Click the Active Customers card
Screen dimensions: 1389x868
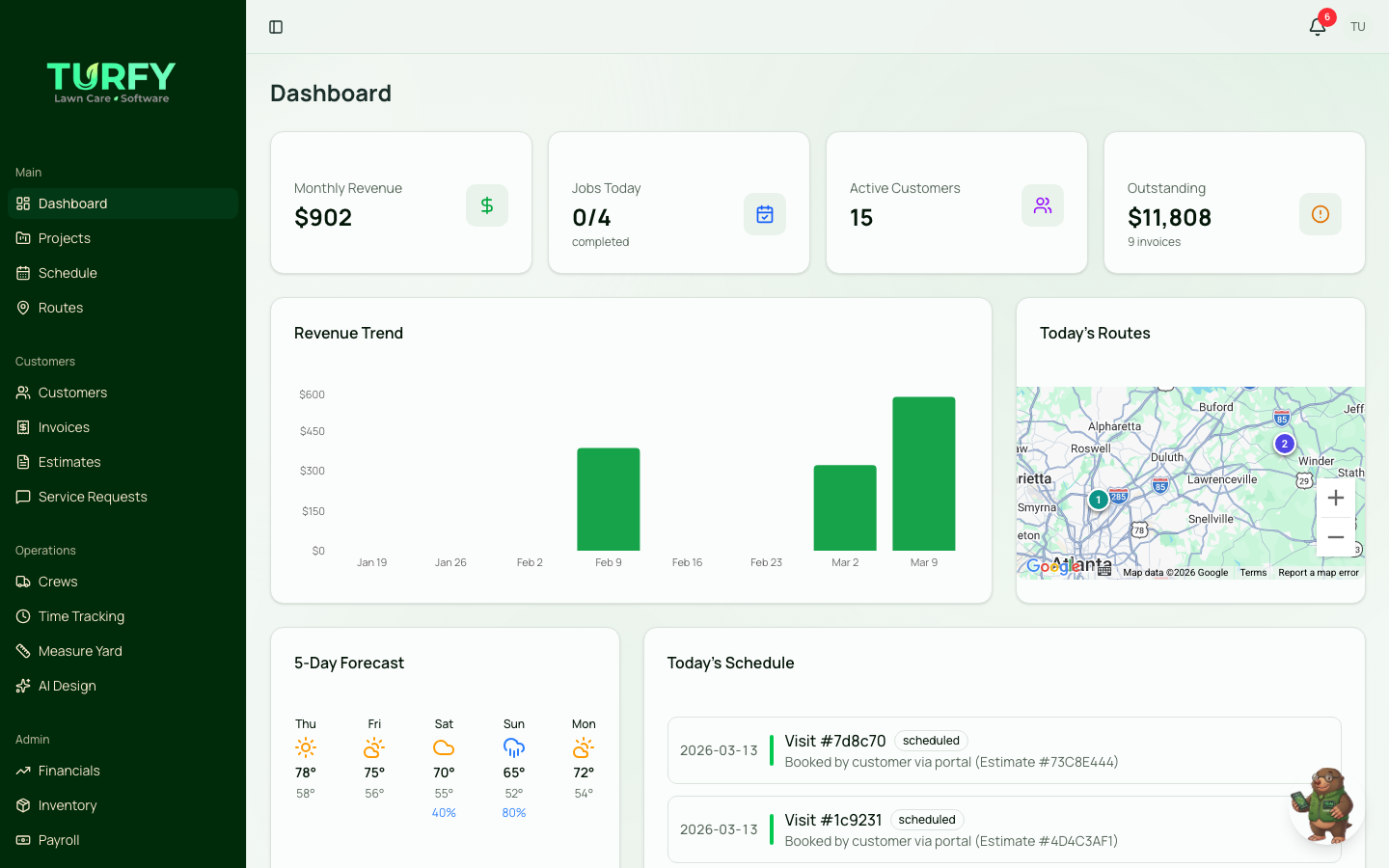(957, 203)
